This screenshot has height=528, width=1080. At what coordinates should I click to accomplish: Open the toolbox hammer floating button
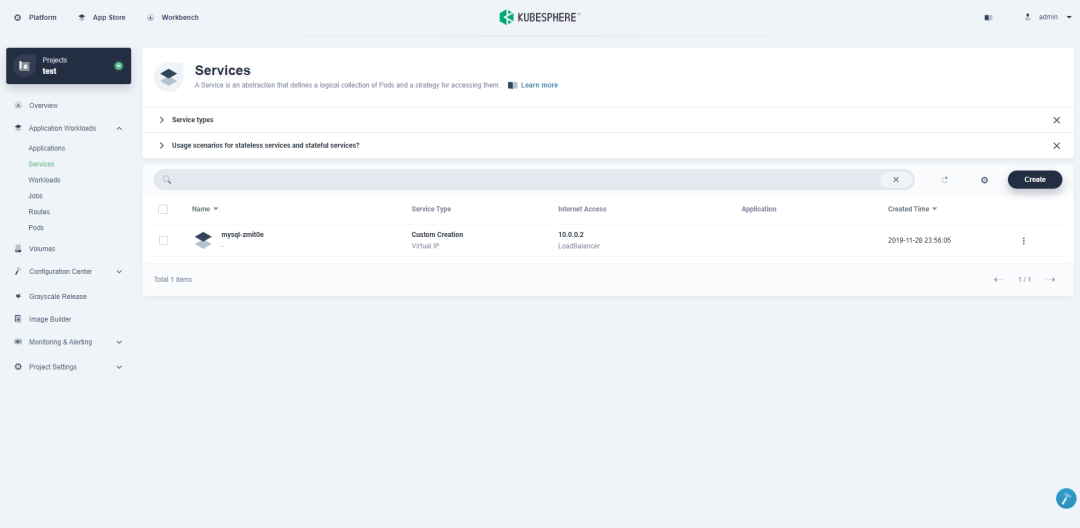tap(1066, 498)
